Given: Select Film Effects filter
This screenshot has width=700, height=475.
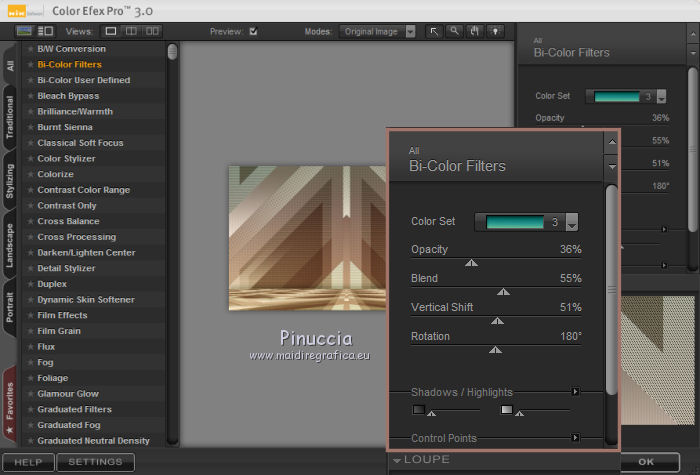Looking at the screenshot, I should (62, 315).
